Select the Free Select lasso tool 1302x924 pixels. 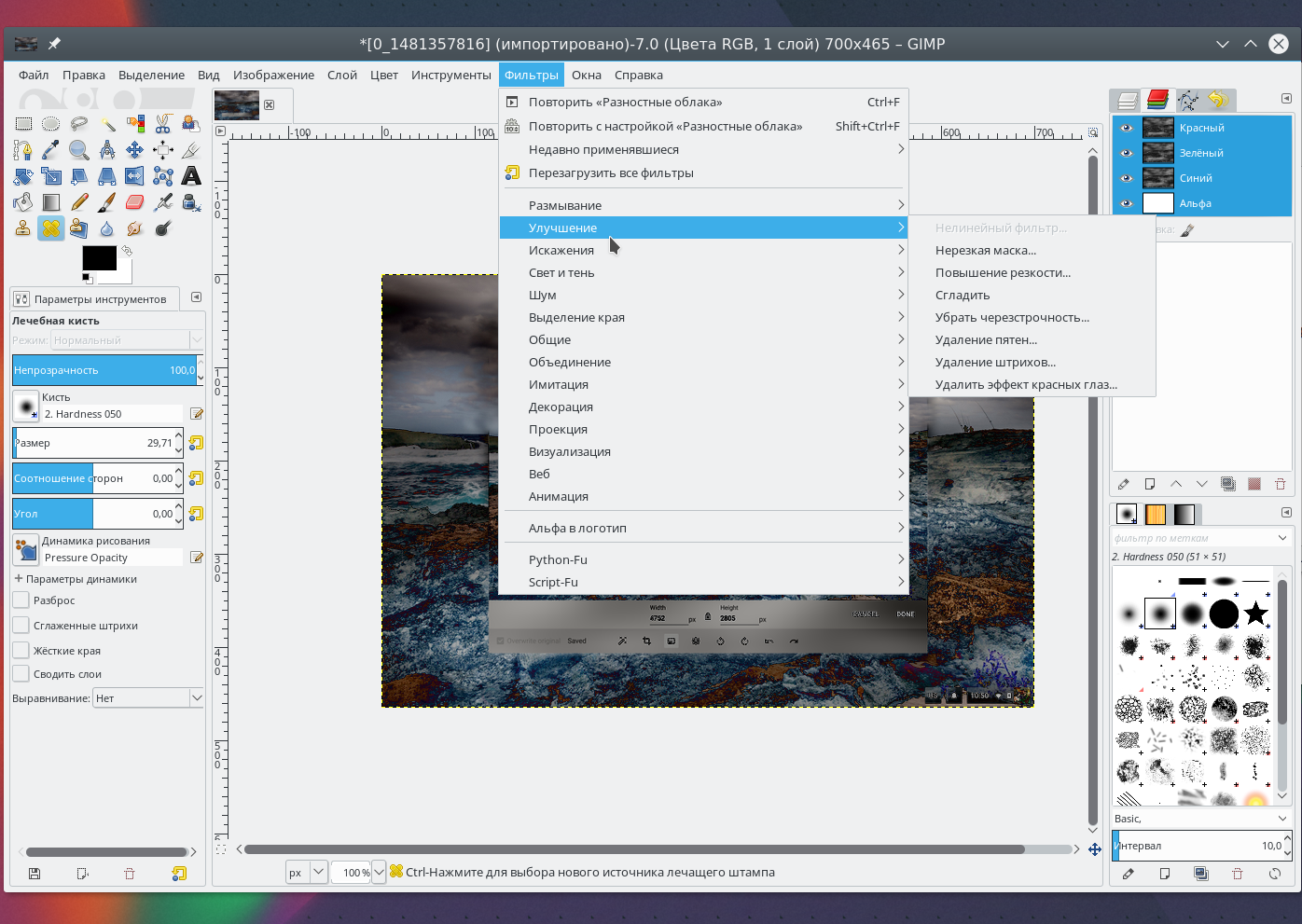coord(79,123)
